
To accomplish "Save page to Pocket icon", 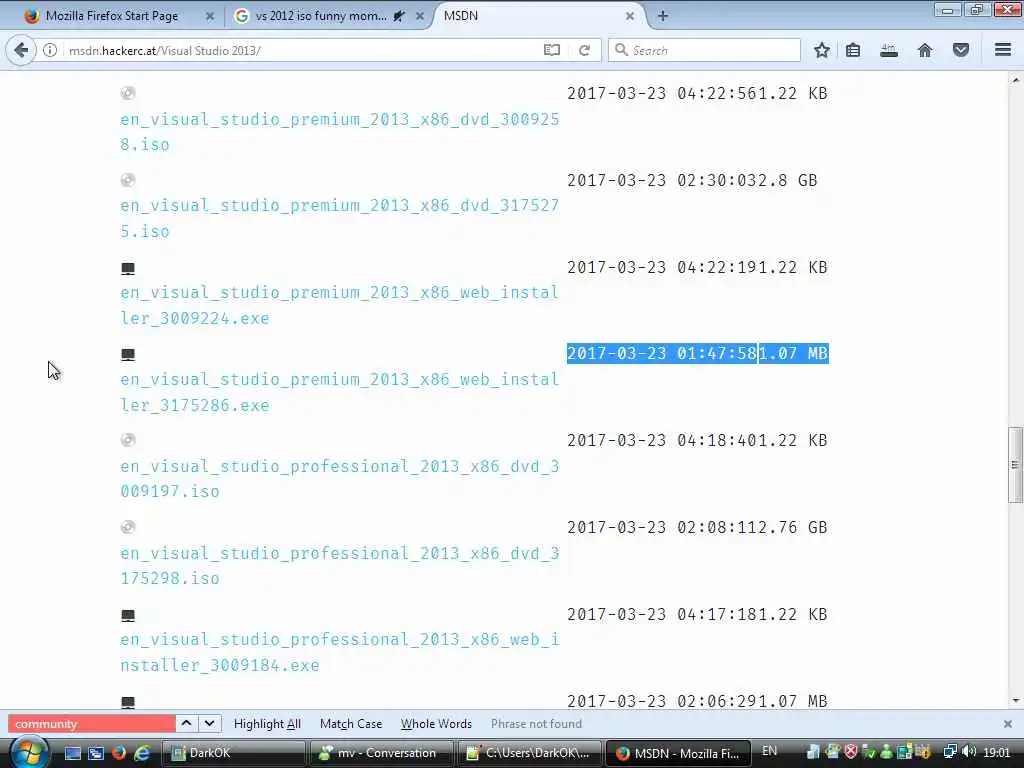I will [961, 50].
